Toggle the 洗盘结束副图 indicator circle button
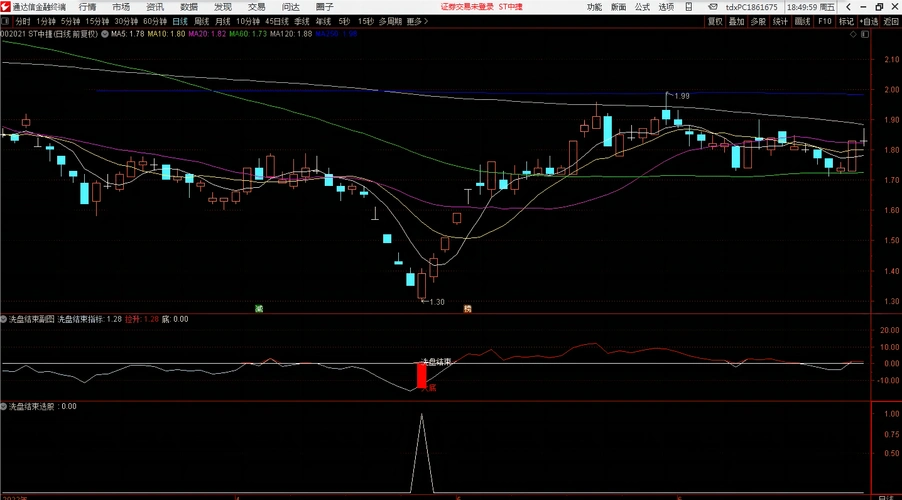Image resolution: width=902 pixels, height=500 pixels. point(5,320)
